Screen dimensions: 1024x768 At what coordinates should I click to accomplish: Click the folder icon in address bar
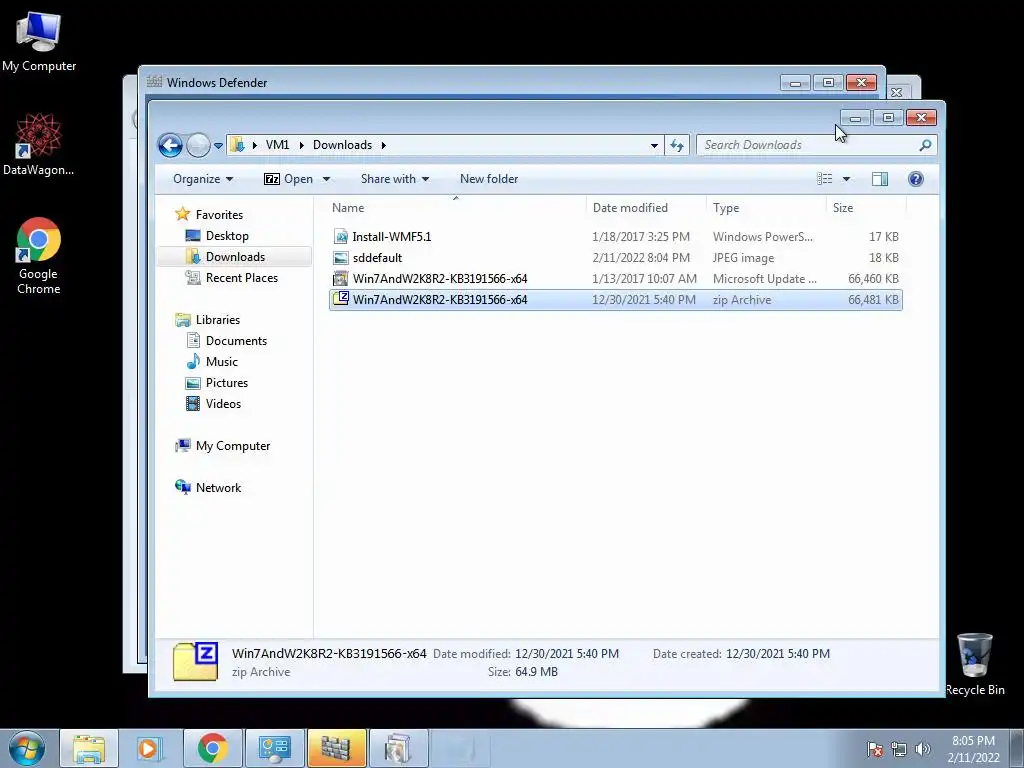point(238,145)
